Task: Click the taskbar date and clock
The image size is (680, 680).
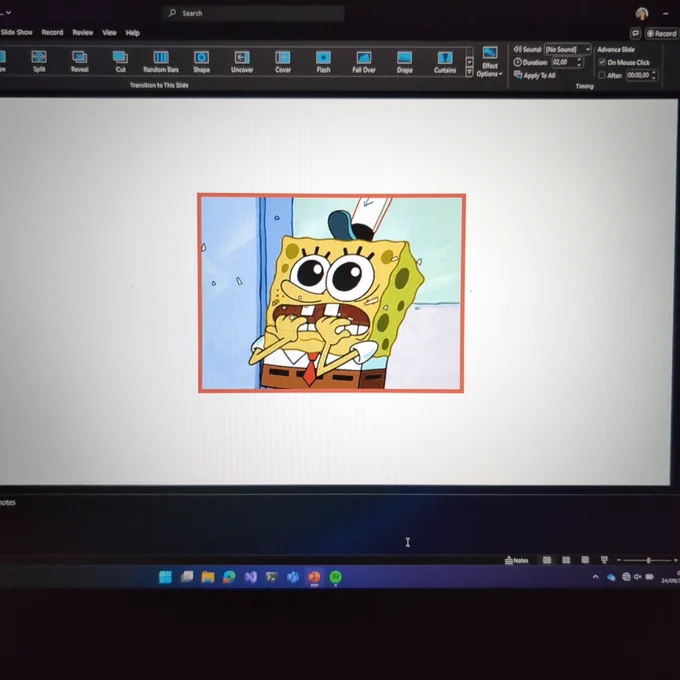Action: click(671, 577)
